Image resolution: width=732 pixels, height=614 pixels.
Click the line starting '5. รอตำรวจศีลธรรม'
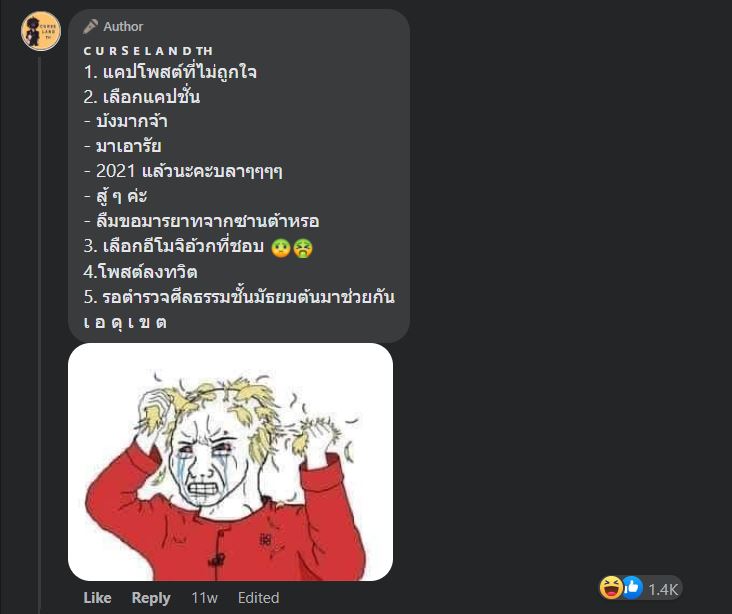[x=239, y=297]
